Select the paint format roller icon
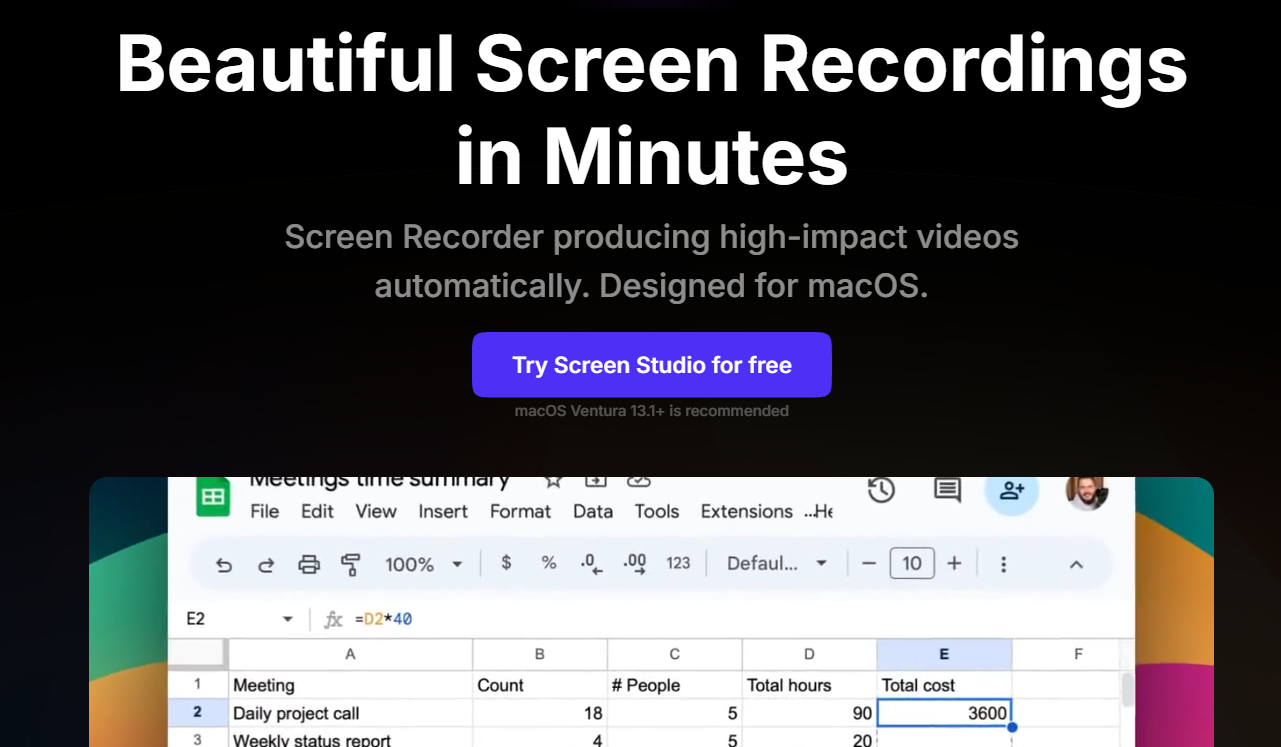This screenshot has width=1281, height=747. point(351,564)
